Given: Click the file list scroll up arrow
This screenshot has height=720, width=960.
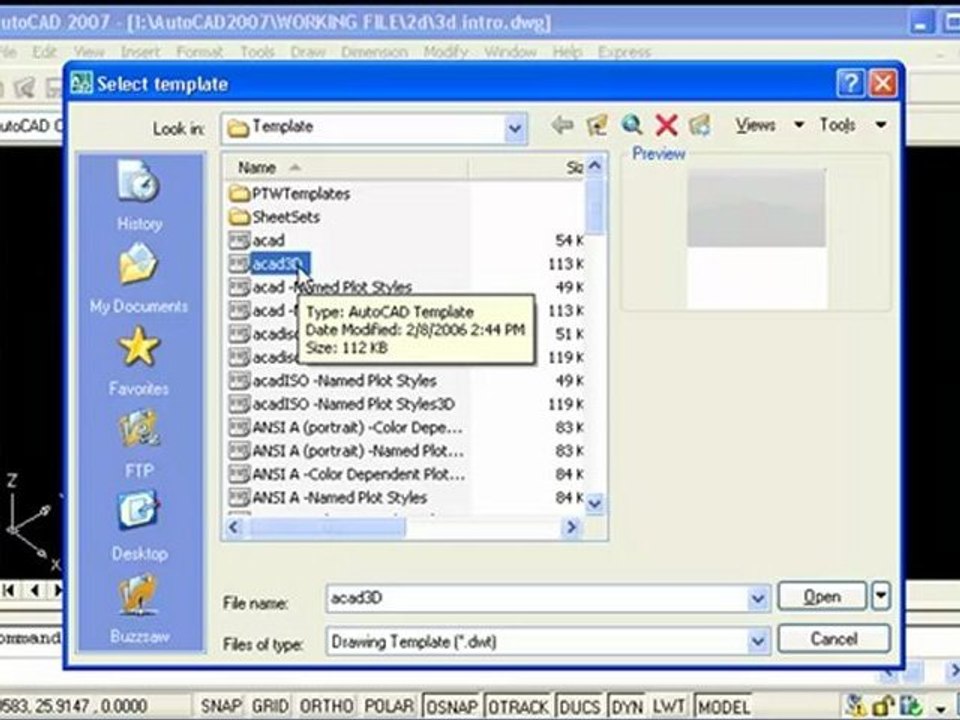Looking at the screenshot, I should [x=594, y=167].
